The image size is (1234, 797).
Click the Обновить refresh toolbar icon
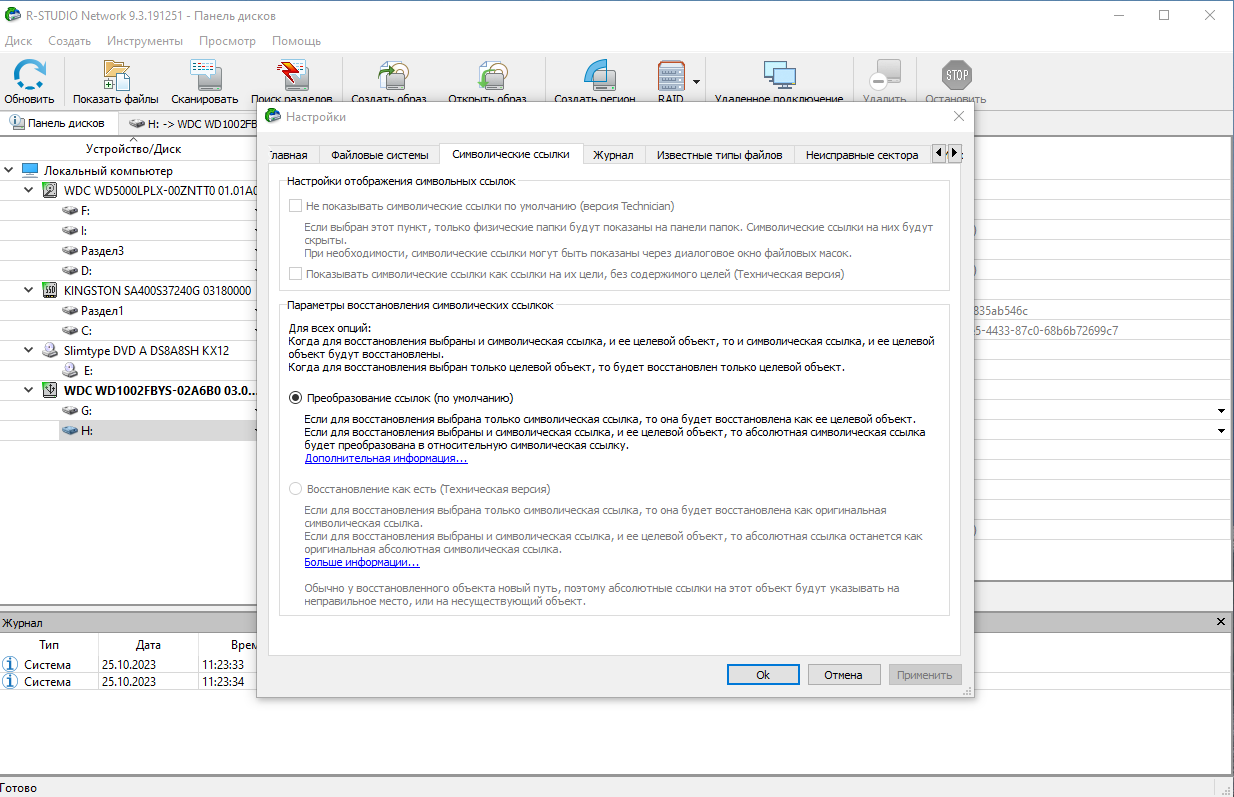(29, 75)
